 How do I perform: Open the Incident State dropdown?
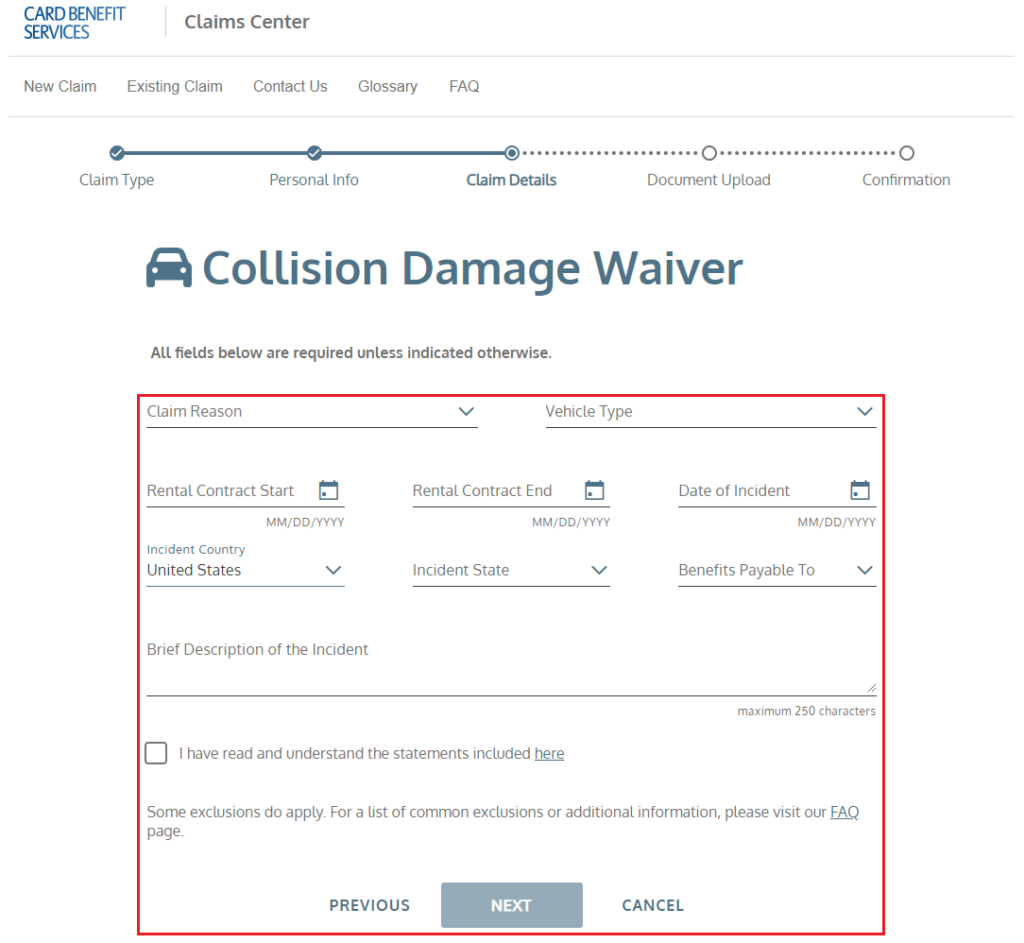(510, 570)
